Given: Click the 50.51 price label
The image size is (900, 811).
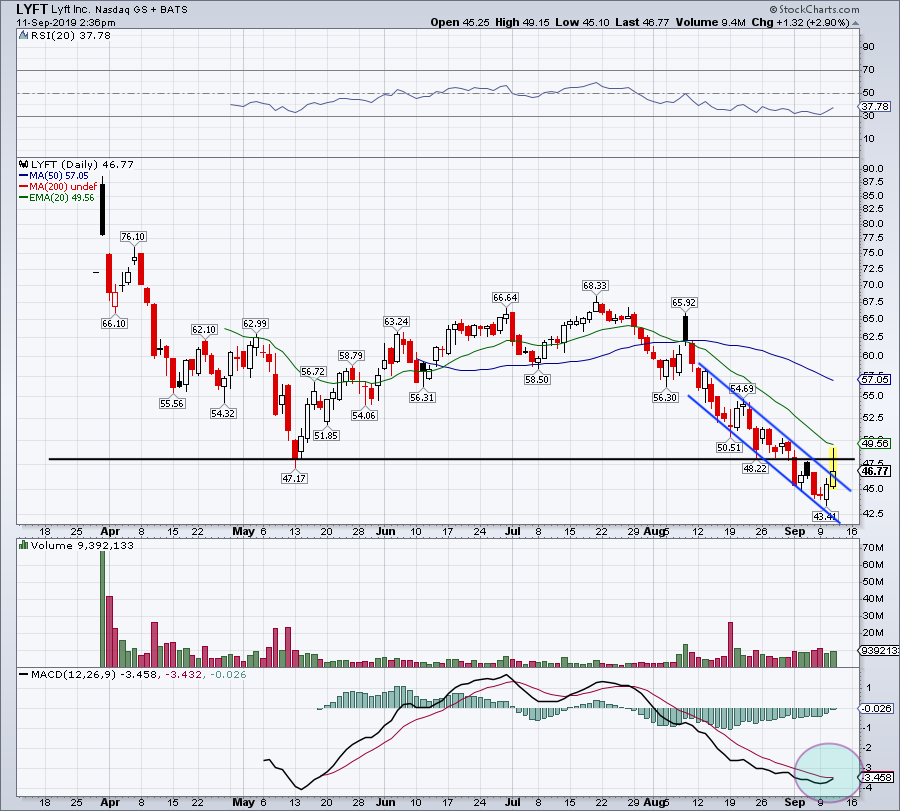Looking at the screenshot, I should click(x=729, y=447).
